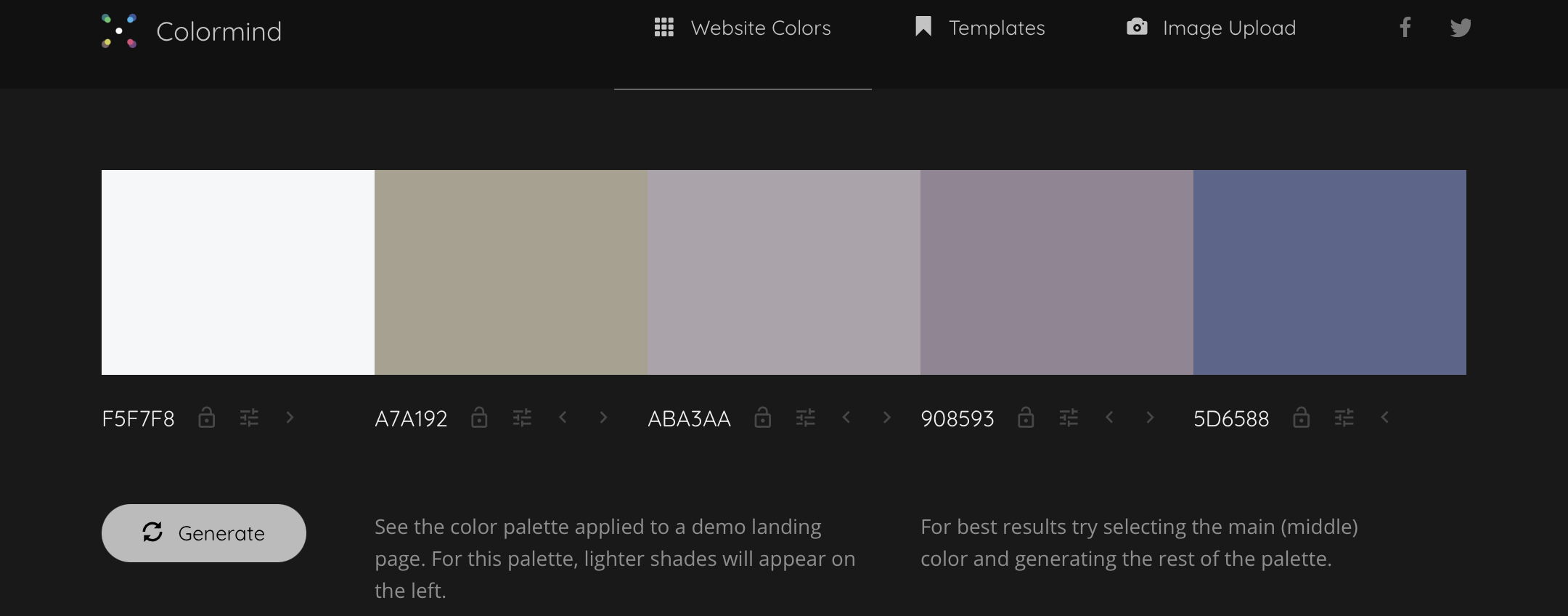Move color 908593 left with chevron
The image size is (1568, 616).
[x=1109, y=418]
